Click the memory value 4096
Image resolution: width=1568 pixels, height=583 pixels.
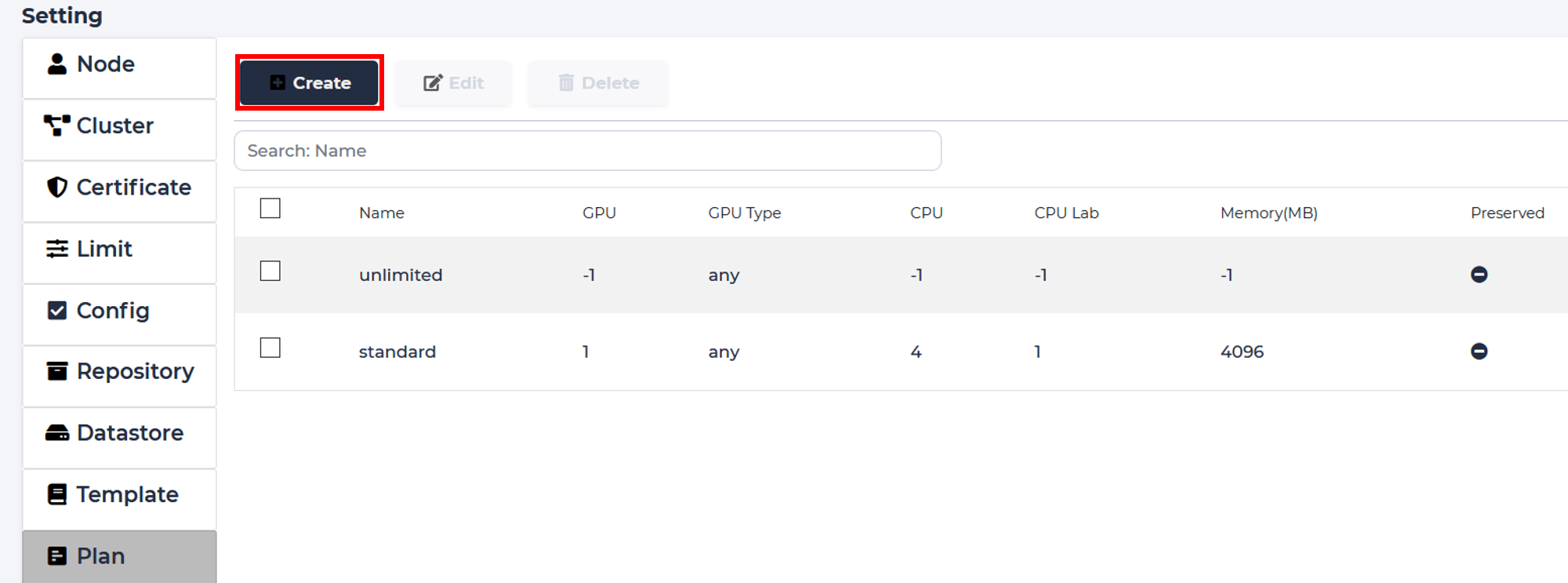coord(1242,352)
